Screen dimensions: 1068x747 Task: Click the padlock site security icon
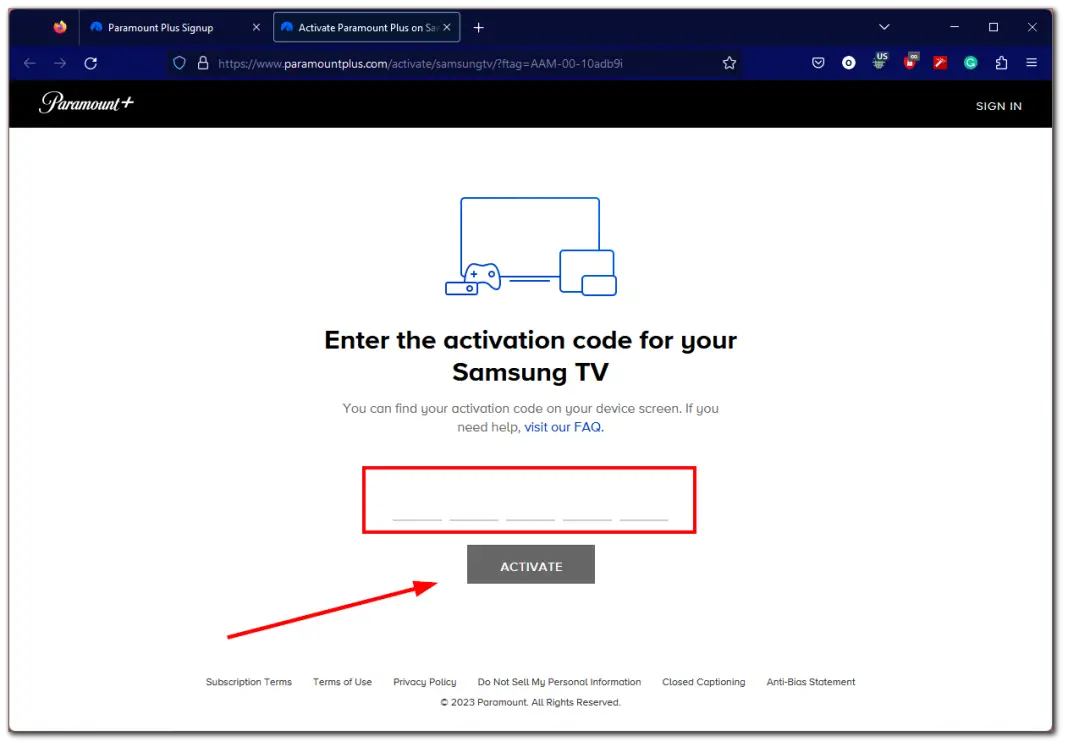[x=202, y=62]
